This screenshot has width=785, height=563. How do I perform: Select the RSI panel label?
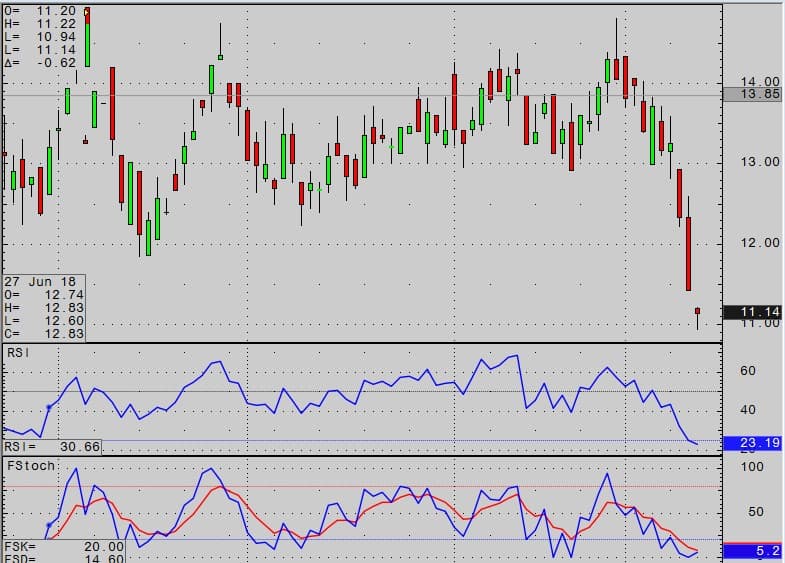coord(18,353)
